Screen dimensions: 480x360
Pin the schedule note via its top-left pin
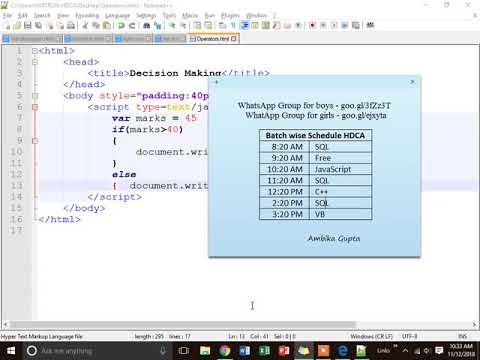tap(216, 82)
